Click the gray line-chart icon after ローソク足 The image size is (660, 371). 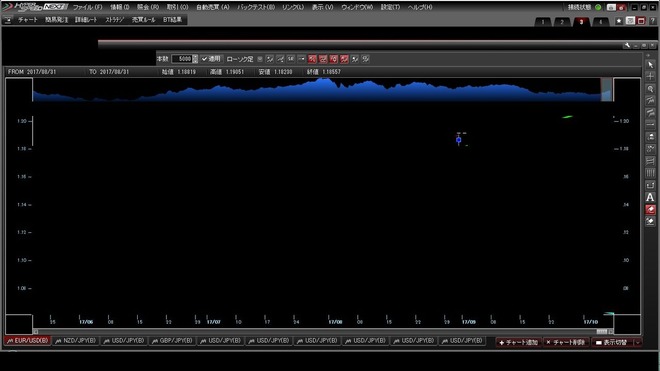pos(270,59)
